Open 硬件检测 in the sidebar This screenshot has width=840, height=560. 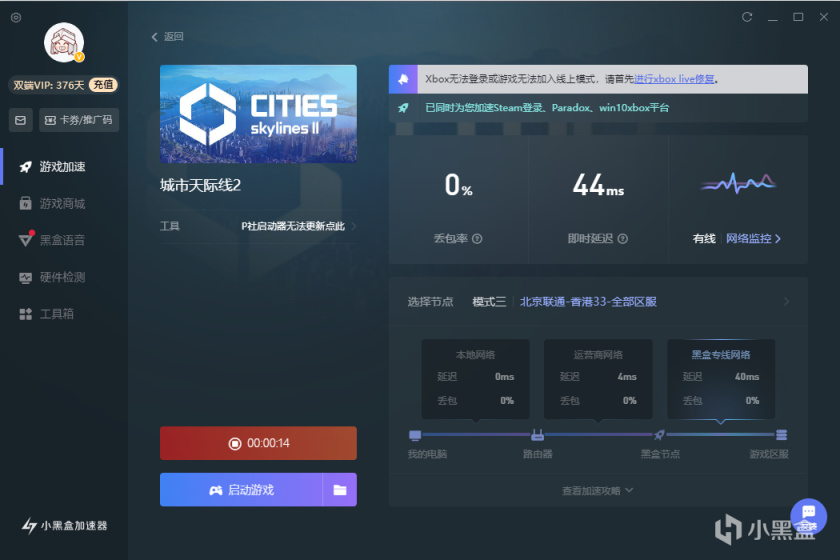point(64,277)
